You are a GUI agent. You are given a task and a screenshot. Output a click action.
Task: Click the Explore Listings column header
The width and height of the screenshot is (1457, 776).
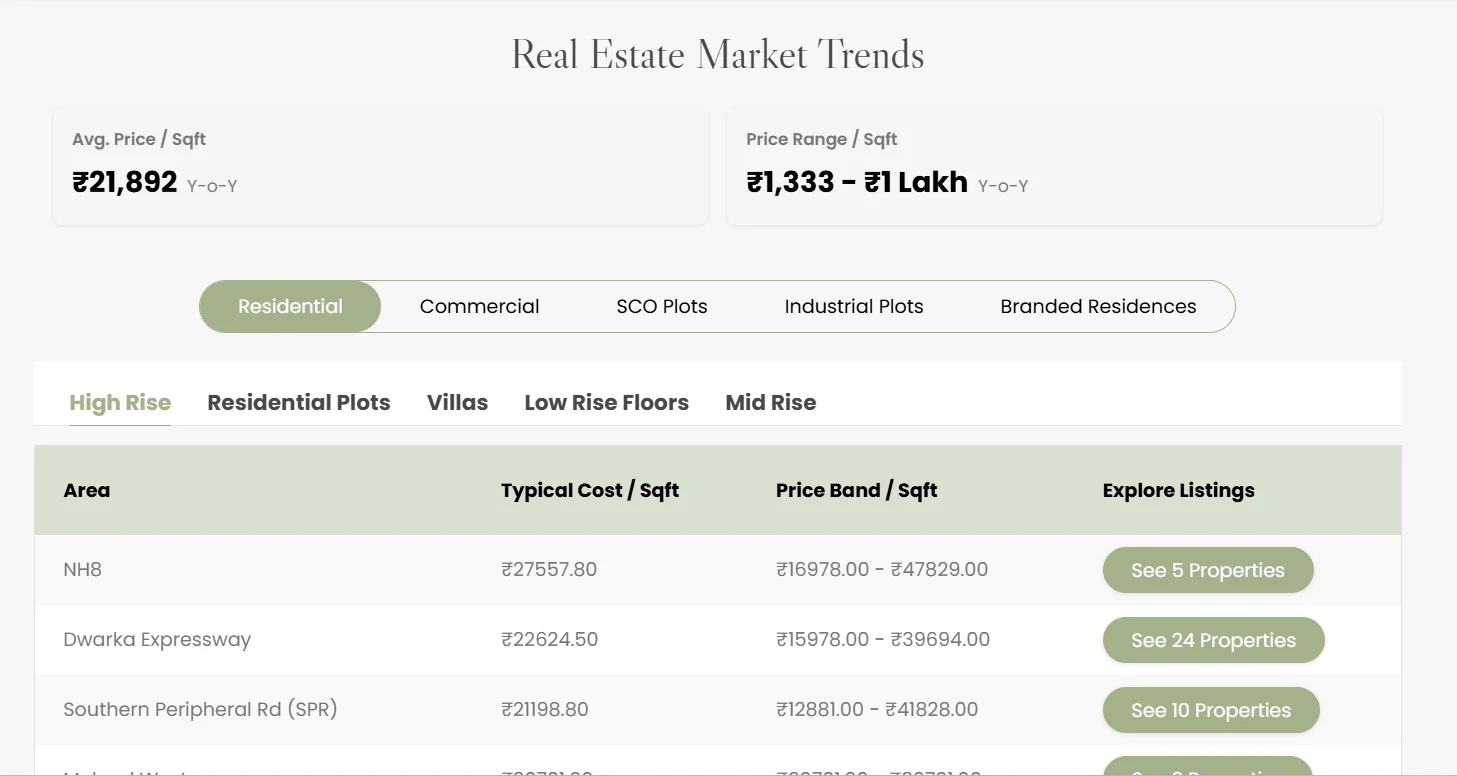click(x=1179, y=490)
